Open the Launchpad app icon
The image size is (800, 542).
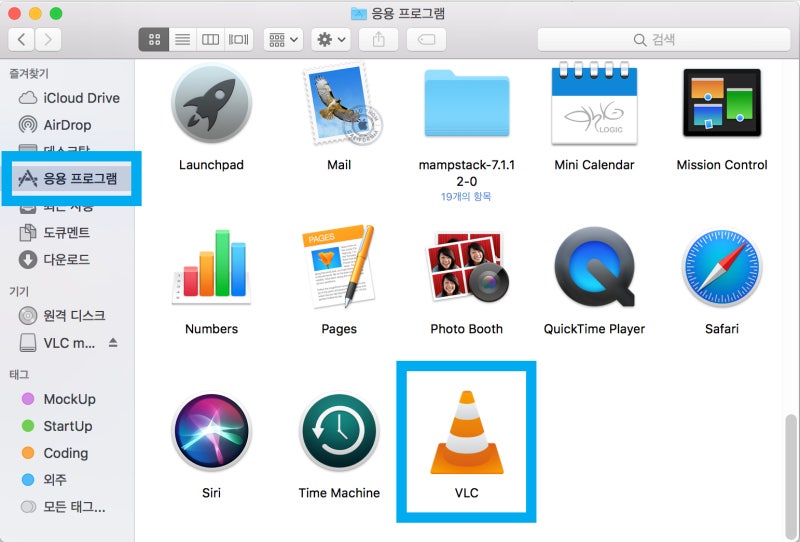(211, 104)
